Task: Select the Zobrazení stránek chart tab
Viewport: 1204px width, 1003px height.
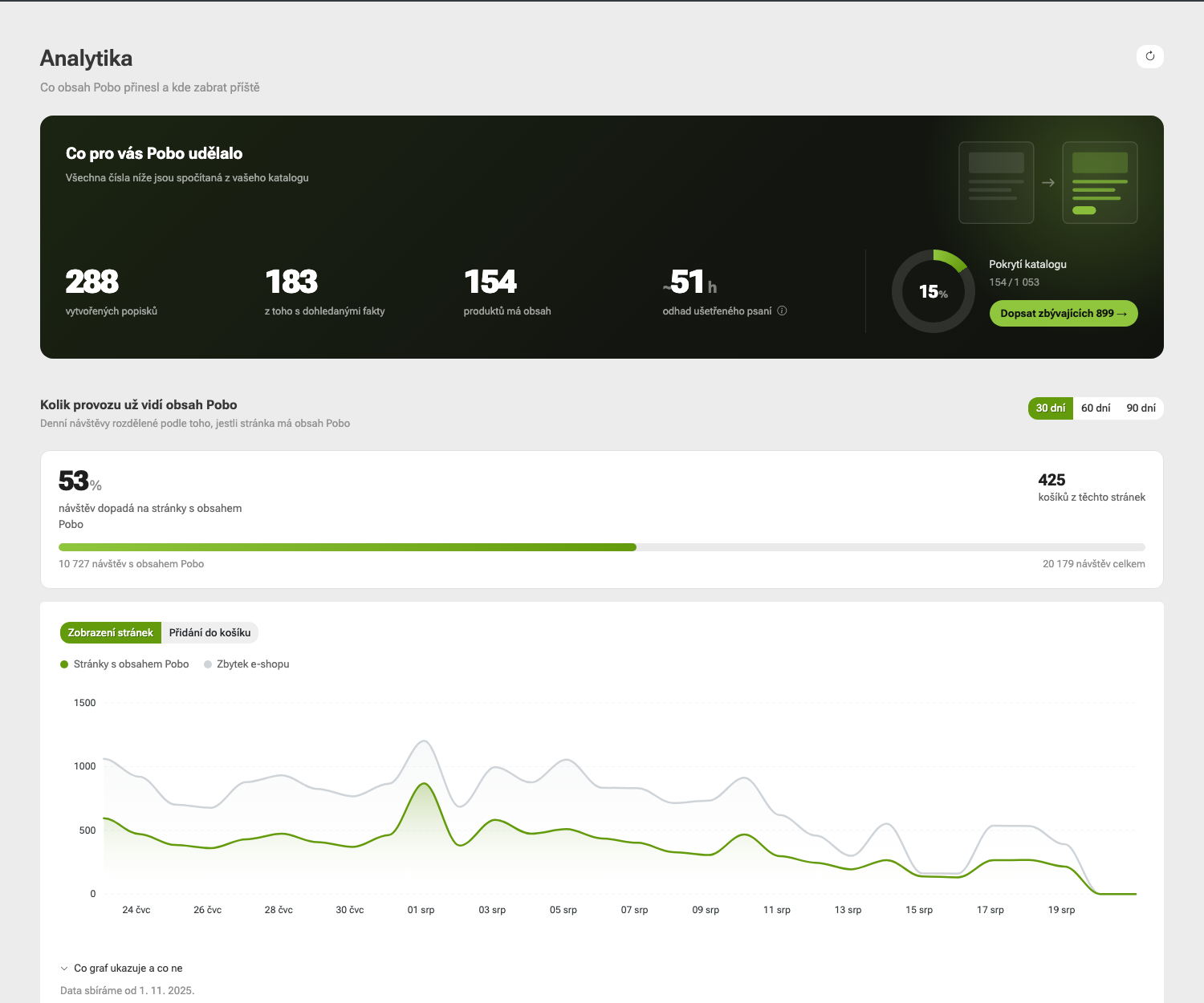Action: (x=111, y=632)
